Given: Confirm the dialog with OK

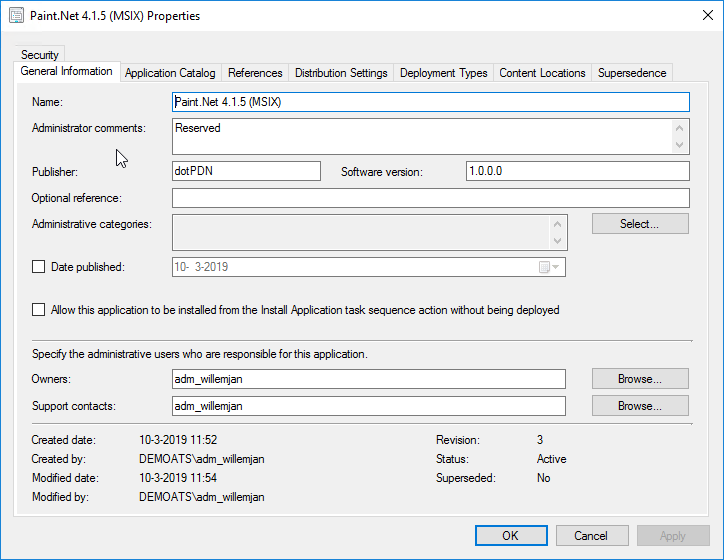Looking at the screenshot, I should (511, 535).
